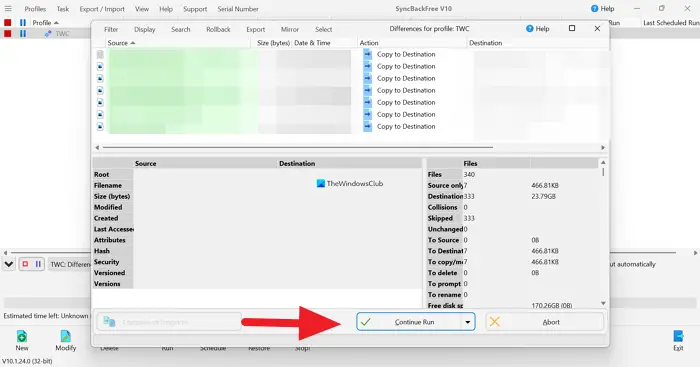Open the View menu
The image size is (700, 367).
(142, 9)
